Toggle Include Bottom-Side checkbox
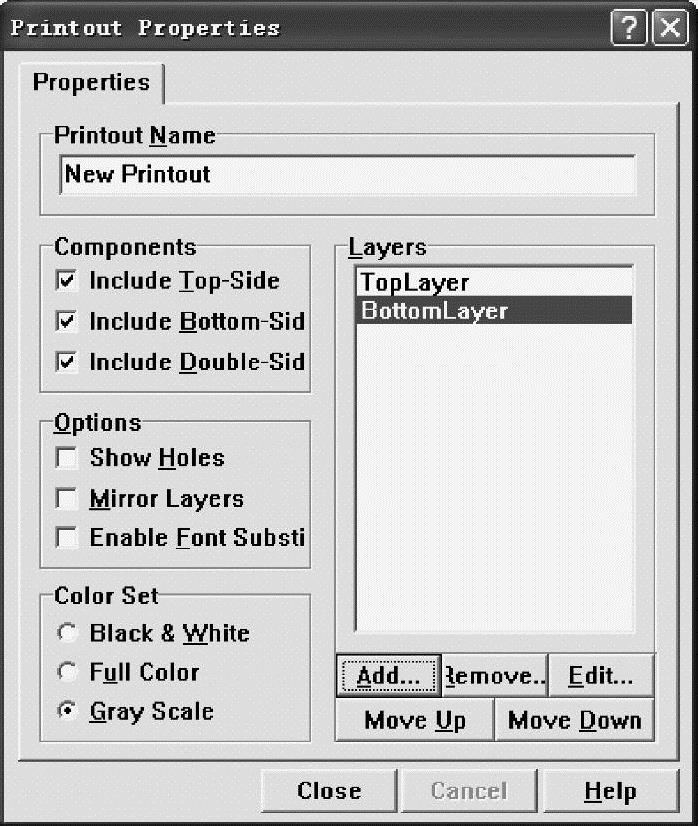The height and width of the screenshot is (826, 698). [x=67, y=321]
